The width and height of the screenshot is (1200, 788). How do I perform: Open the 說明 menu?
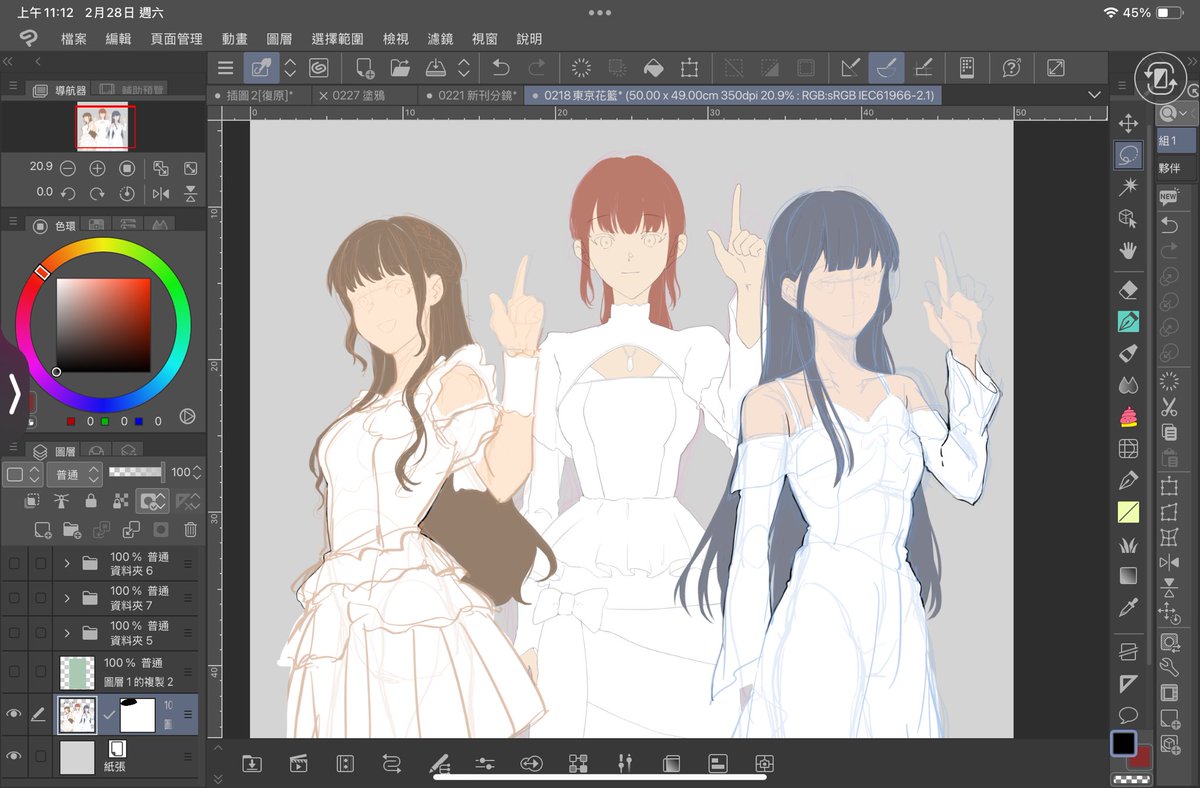[x=529, y=39]
